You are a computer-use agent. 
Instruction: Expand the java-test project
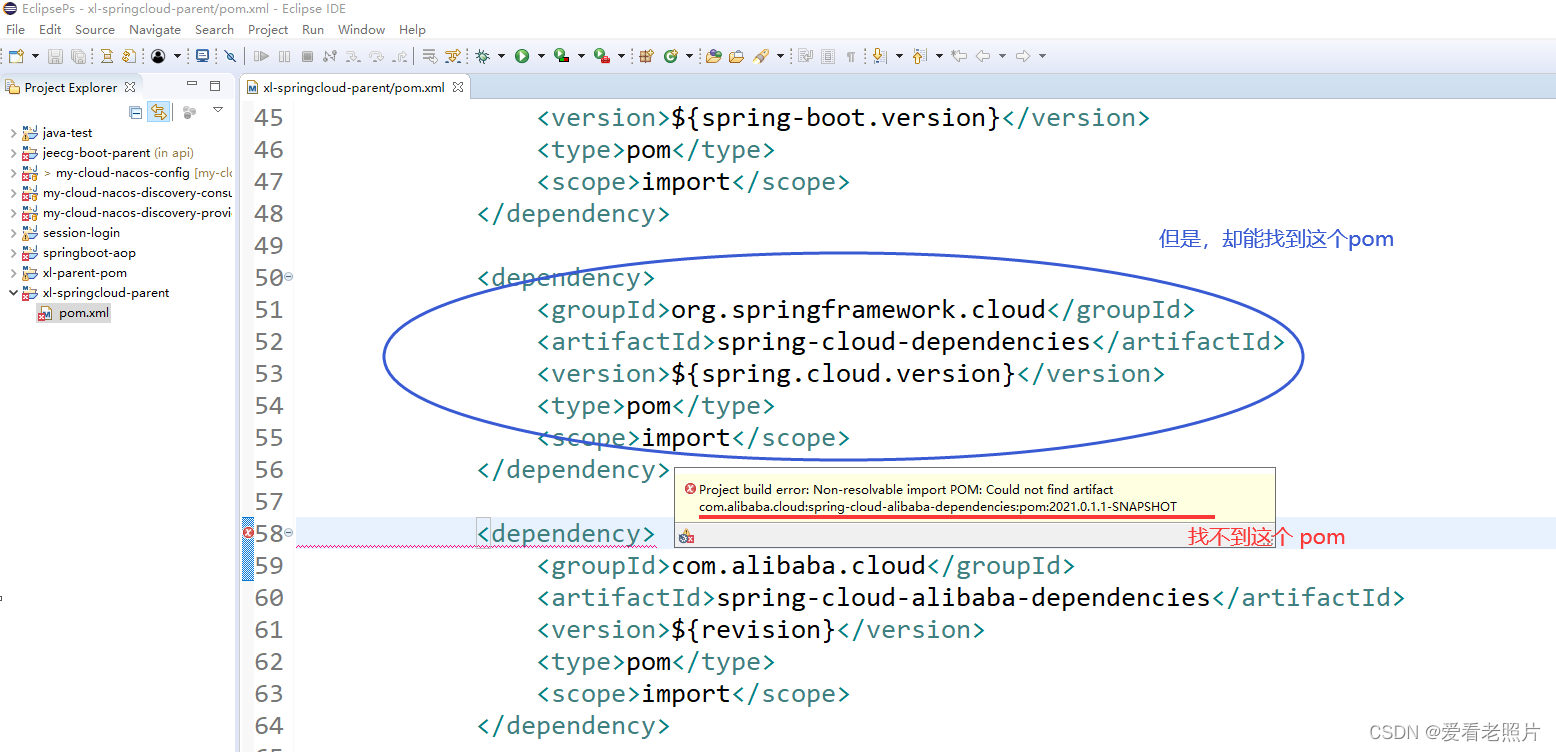(13, 133)
